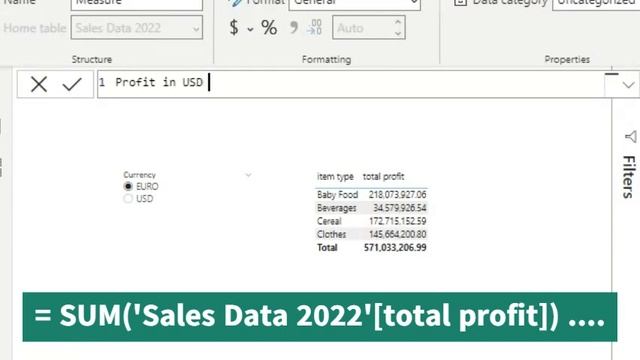Select the EURO radio button
Image resolution: width=640 pixels, height=360 pixels.
pos(128,187)
